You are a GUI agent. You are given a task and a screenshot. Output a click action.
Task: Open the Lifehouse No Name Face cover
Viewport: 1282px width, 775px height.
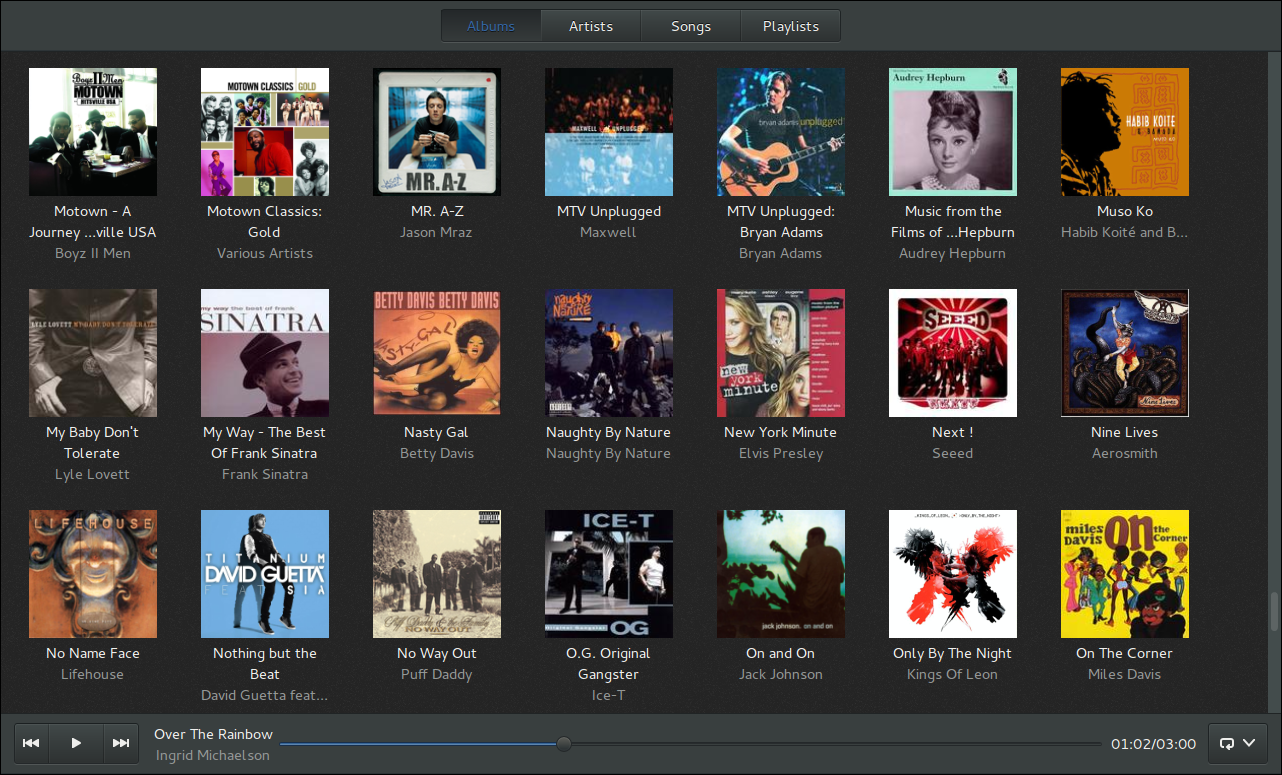click(x=93, y=574)
